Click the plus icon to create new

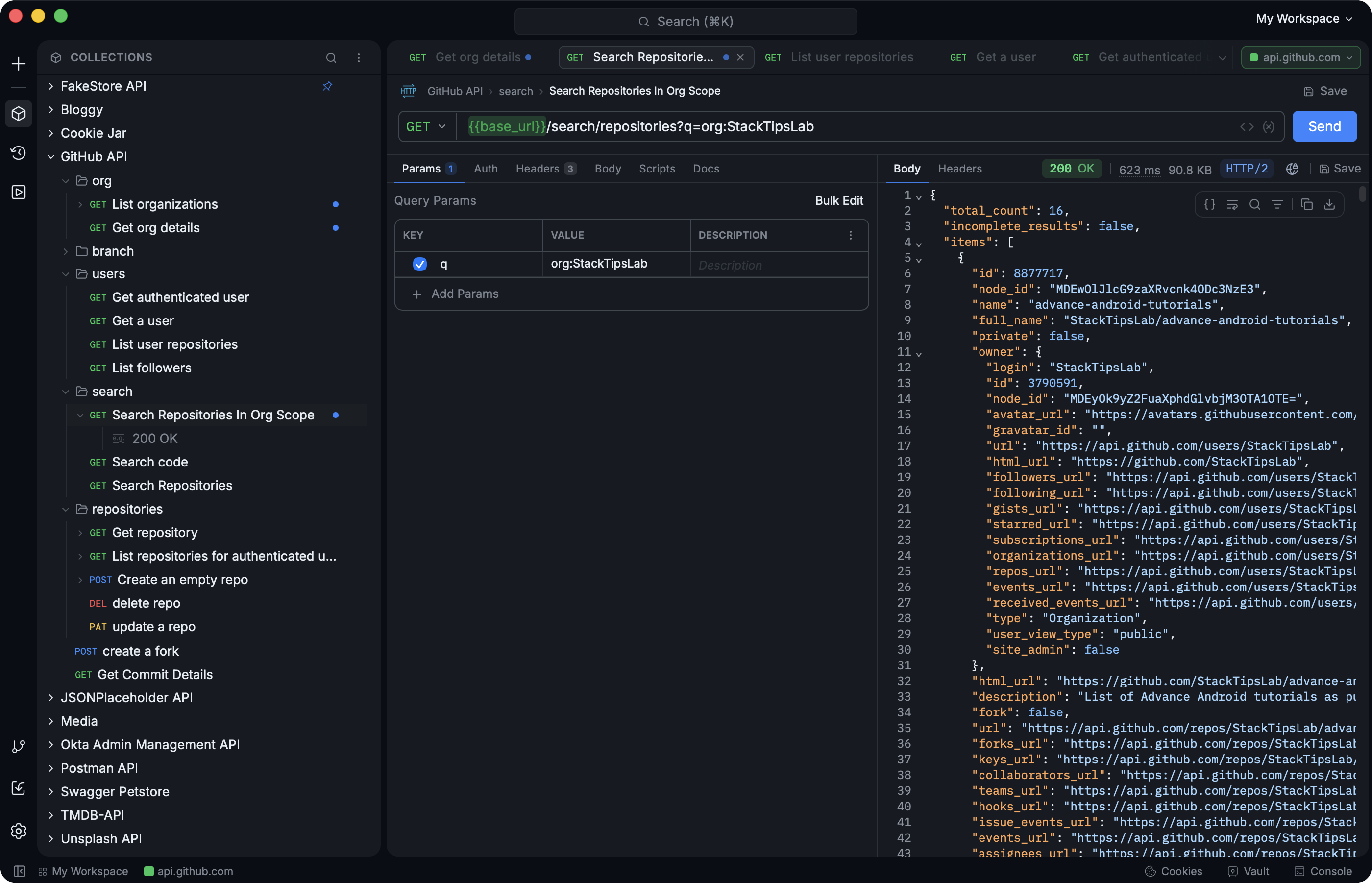pos(18,64)
